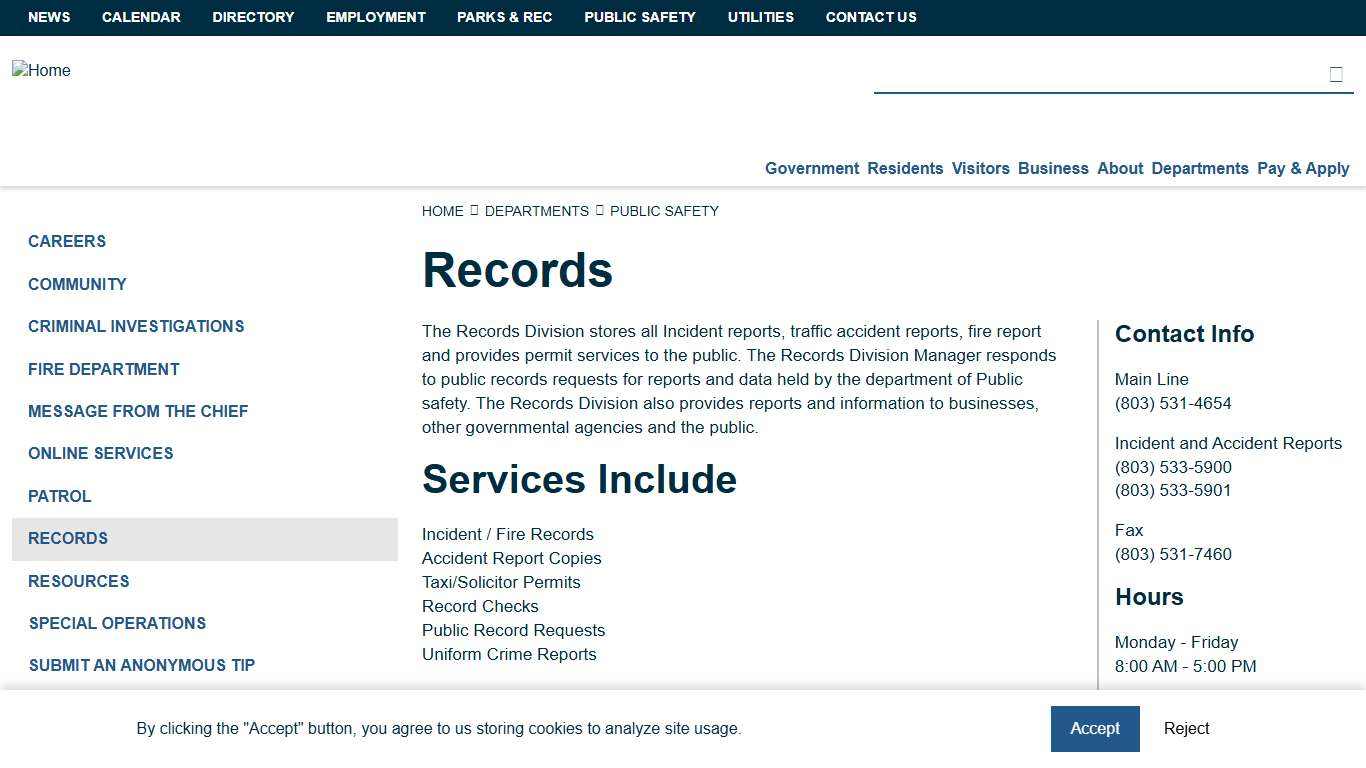Select CONTACT US in the top navigation
The width and height of the screenshot is (1366, 768).
tap(870, 17)
